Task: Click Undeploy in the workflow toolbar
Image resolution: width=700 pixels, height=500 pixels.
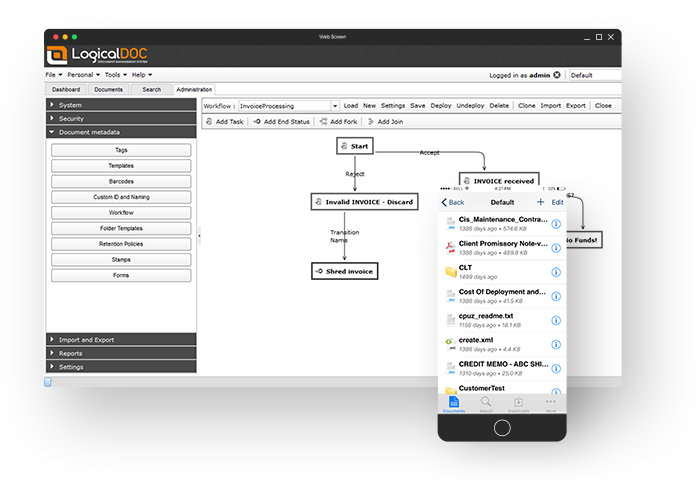Action: tap(471, 106)
